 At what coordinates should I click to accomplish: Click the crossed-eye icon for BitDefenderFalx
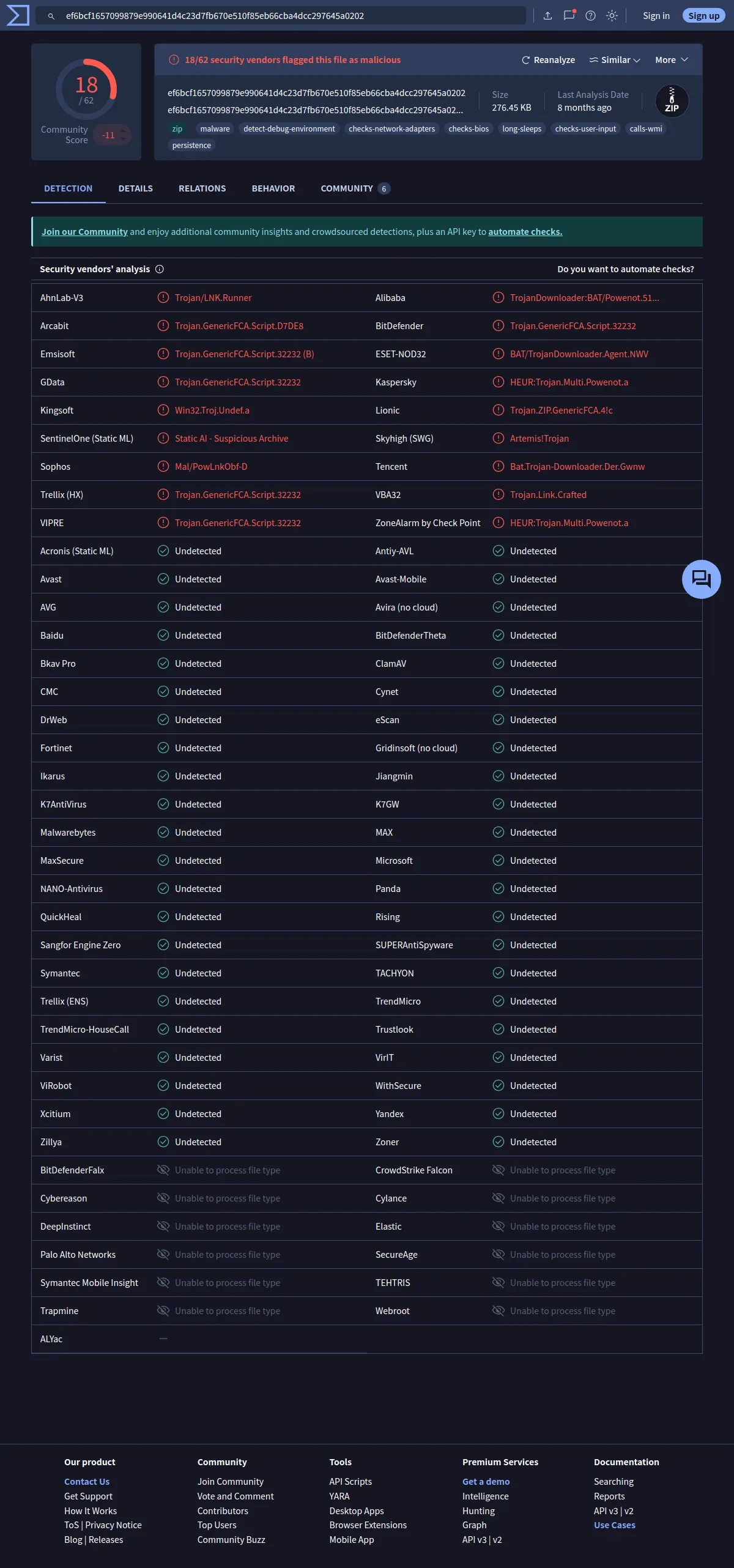163,1170
